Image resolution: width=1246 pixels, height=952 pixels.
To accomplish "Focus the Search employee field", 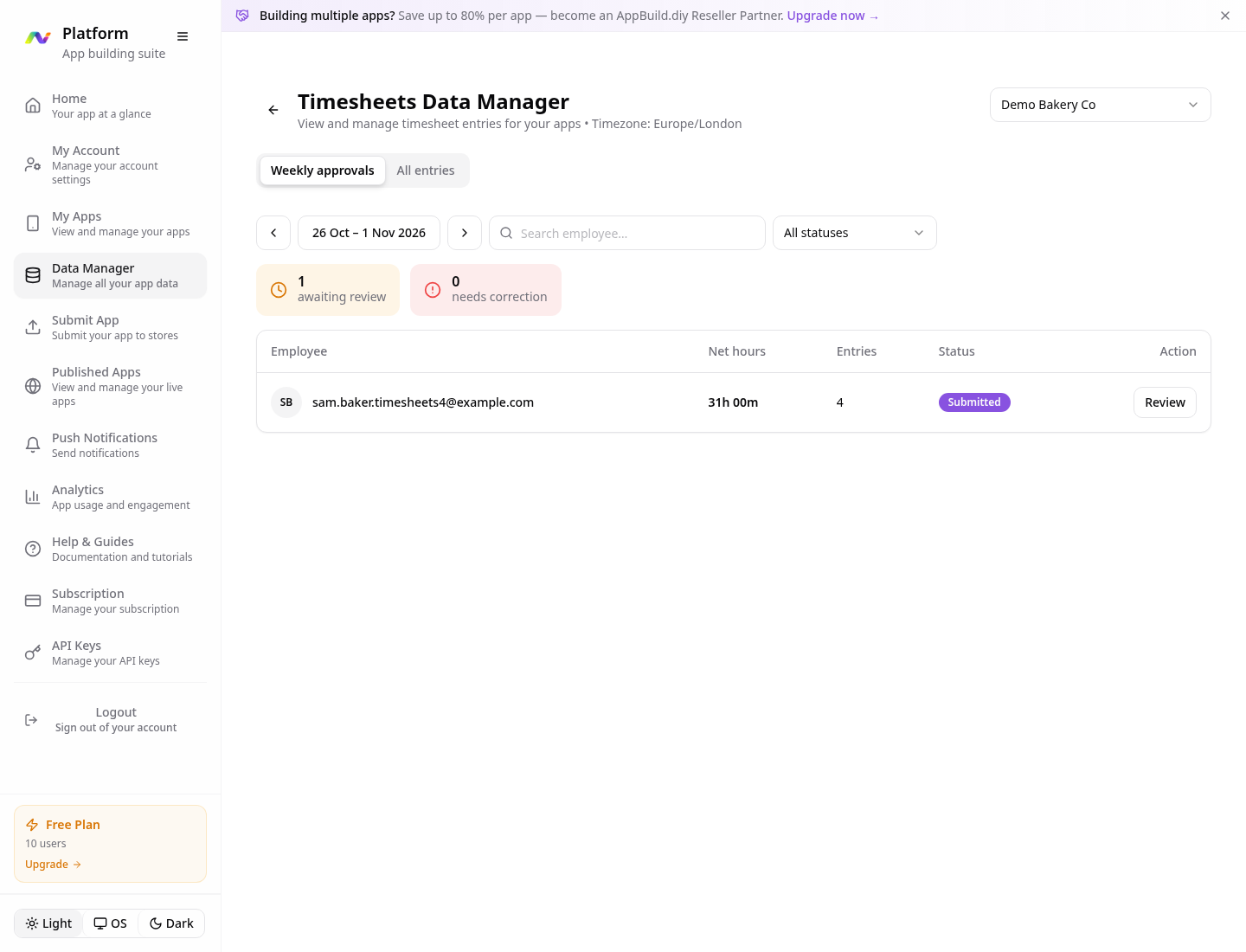I will click(627, 233).
